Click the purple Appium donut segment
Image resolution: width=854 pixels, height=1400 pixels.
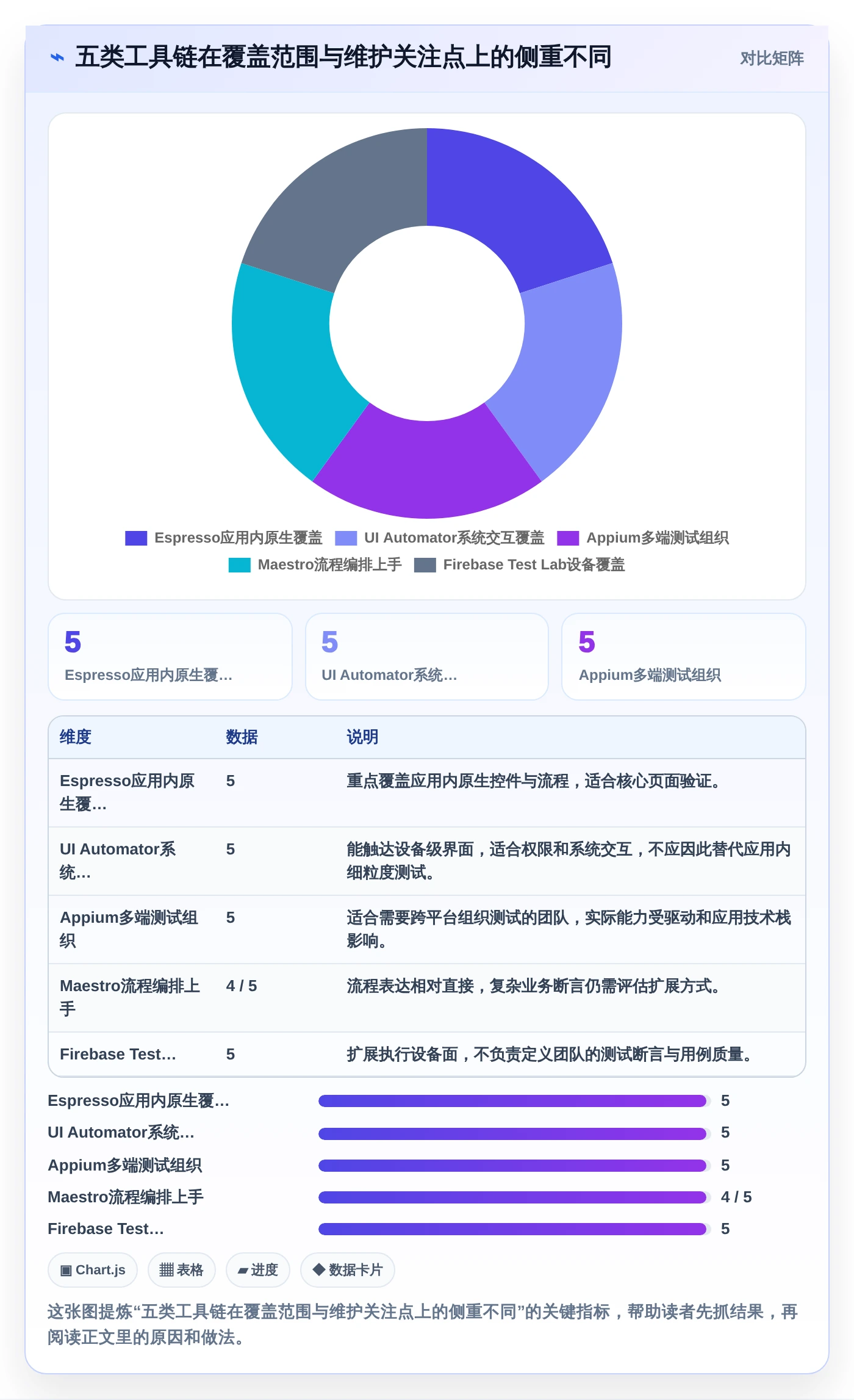427,470
